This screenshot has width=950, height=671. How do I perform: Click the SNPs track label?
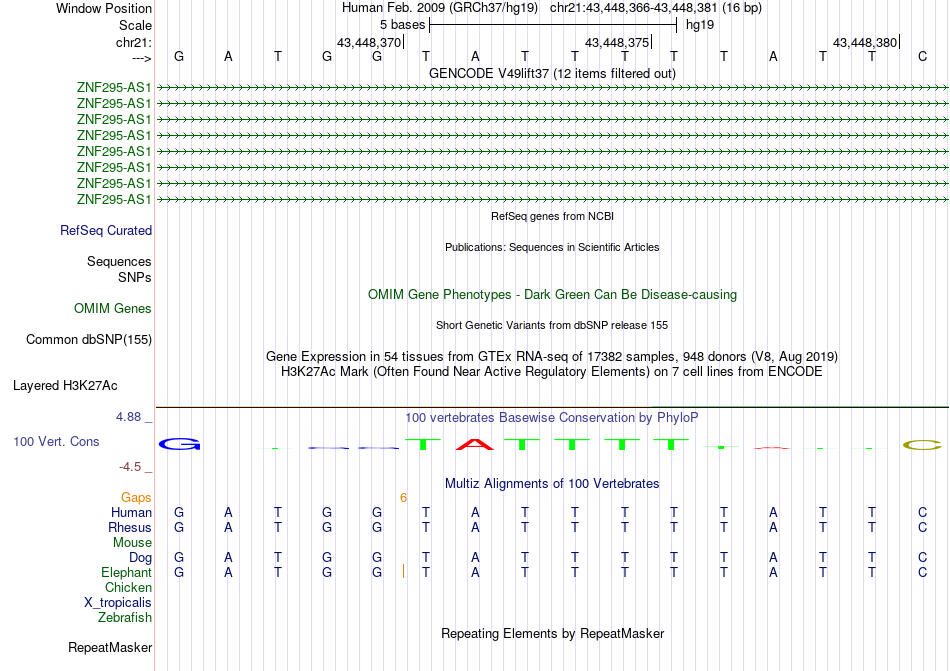pyautogui.click(x=135, y=277)
